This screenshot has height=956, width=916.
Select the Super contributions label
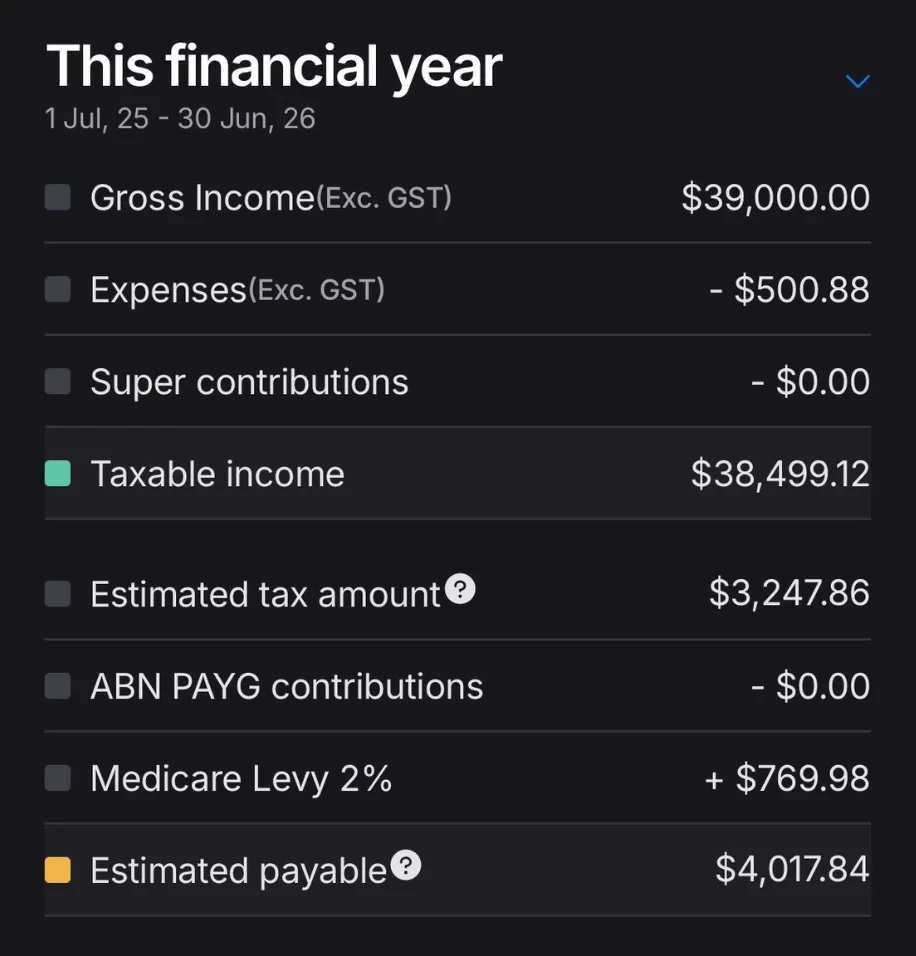pyautogui.click(x=249, y=382)
